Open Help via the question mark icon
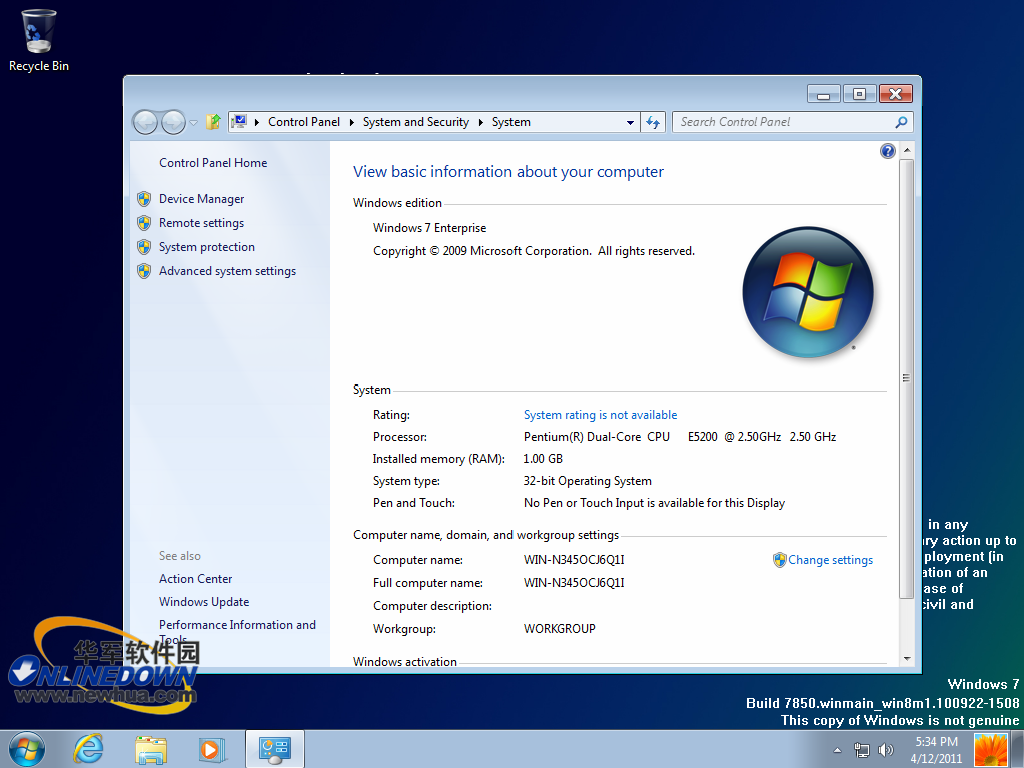 pos(888,152)
